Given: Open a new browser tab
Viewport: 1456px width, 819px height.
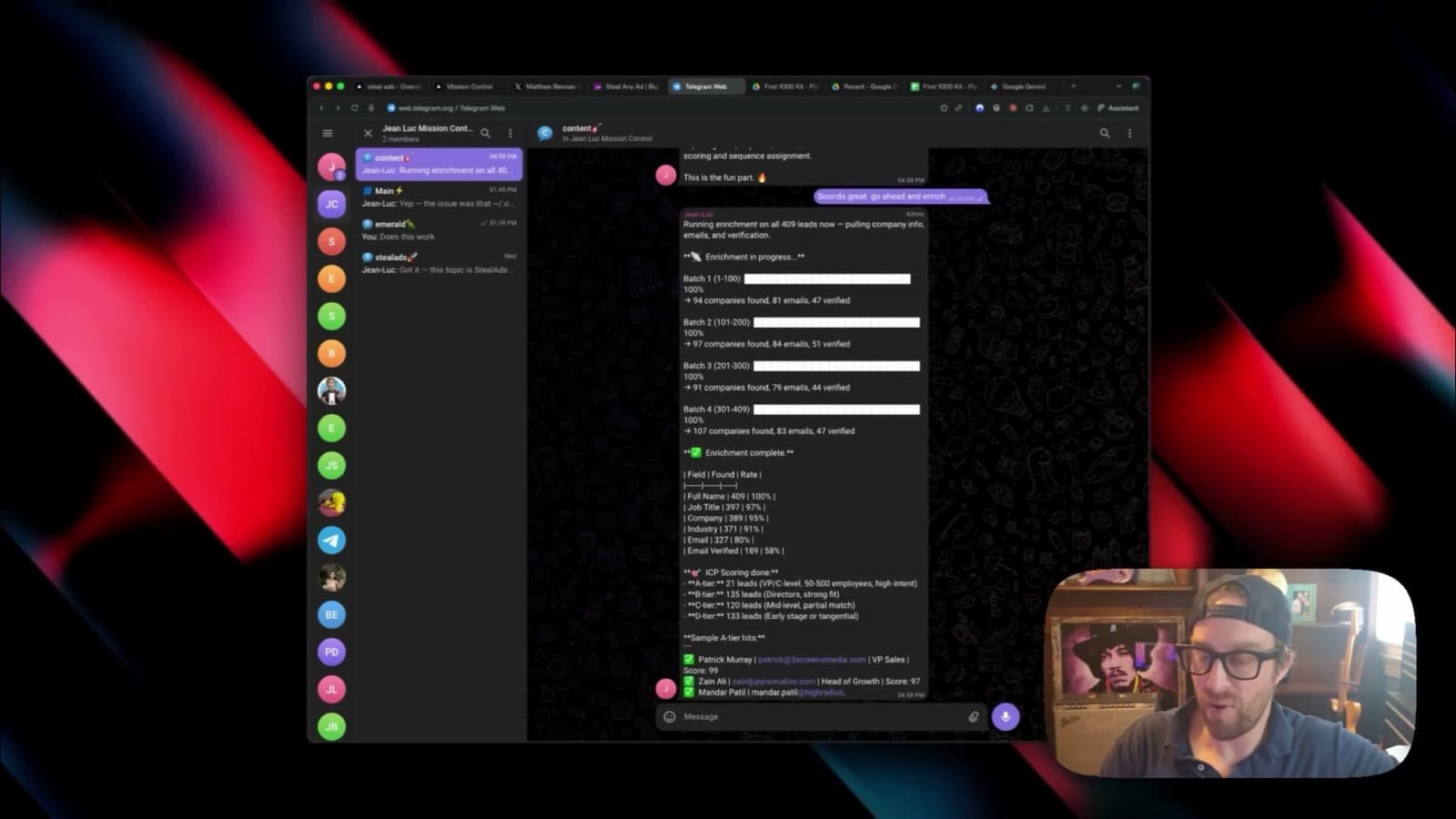Looking at the screenshot, I should pyautogui.click(x=1073, y=86).
